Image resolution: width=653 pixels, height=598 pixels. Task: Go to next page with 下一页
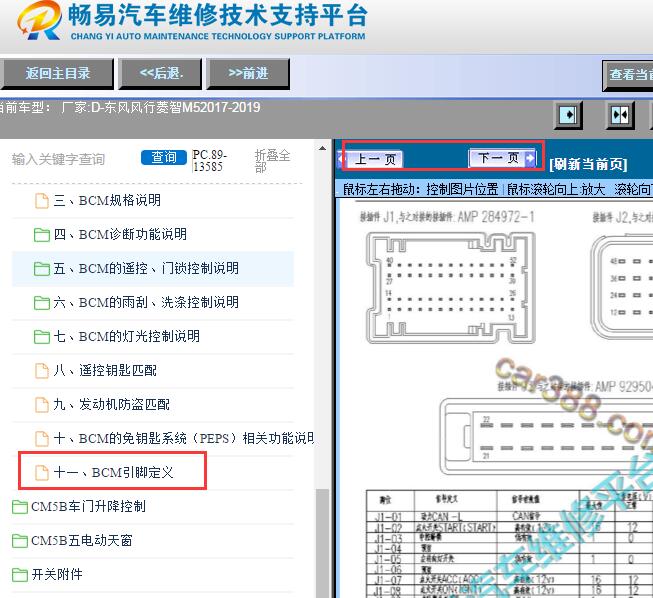[x=503, y=158]
